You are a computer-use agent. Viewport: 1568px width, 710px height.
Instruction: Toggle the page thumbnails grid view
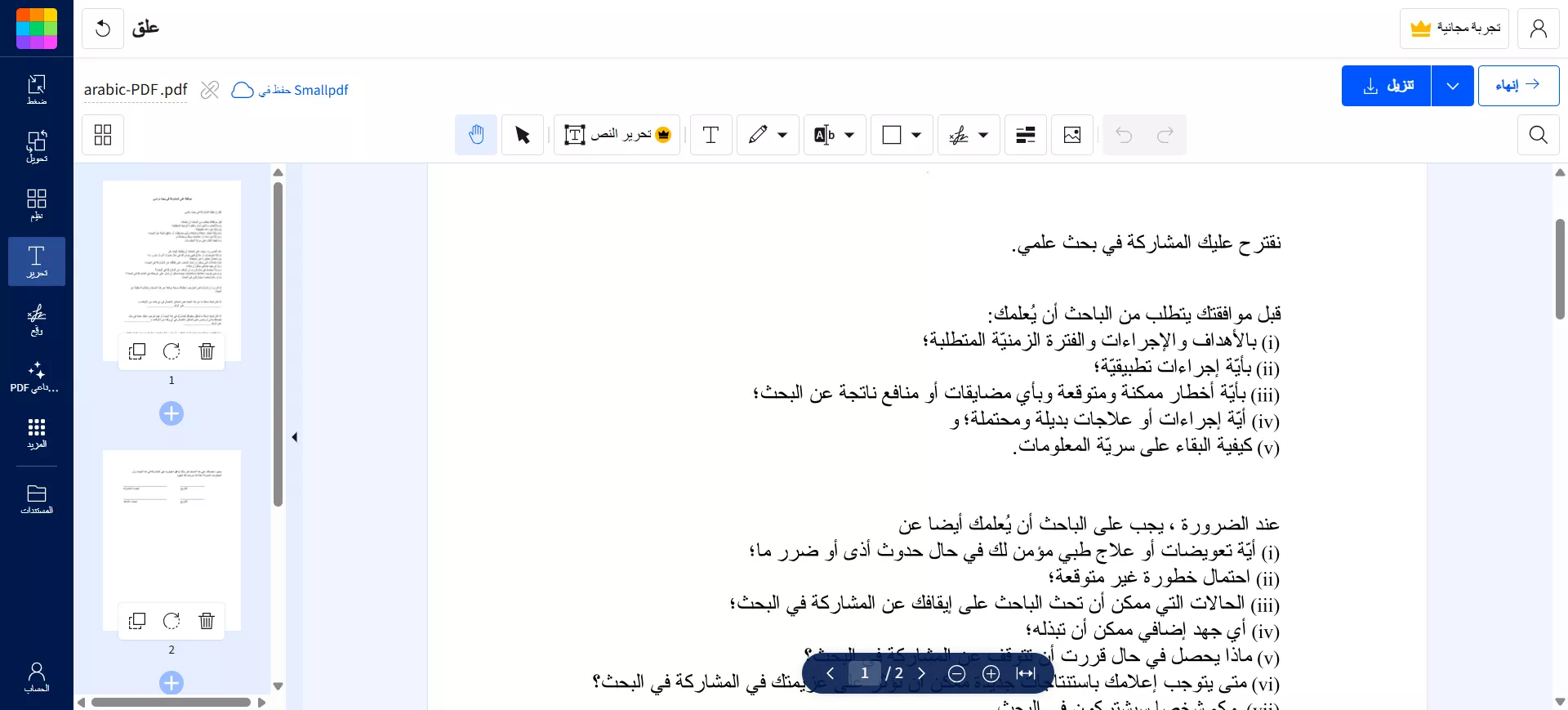click(103, 135)
